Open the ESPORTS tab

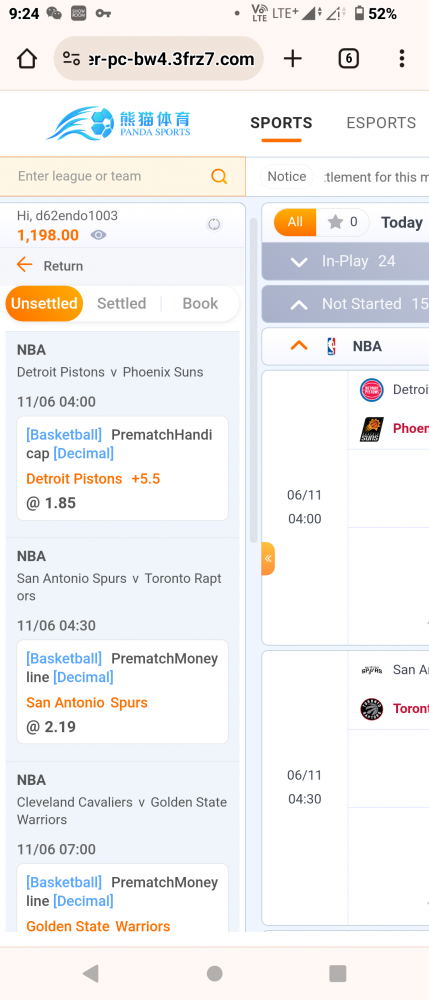[x=381, y=122]
